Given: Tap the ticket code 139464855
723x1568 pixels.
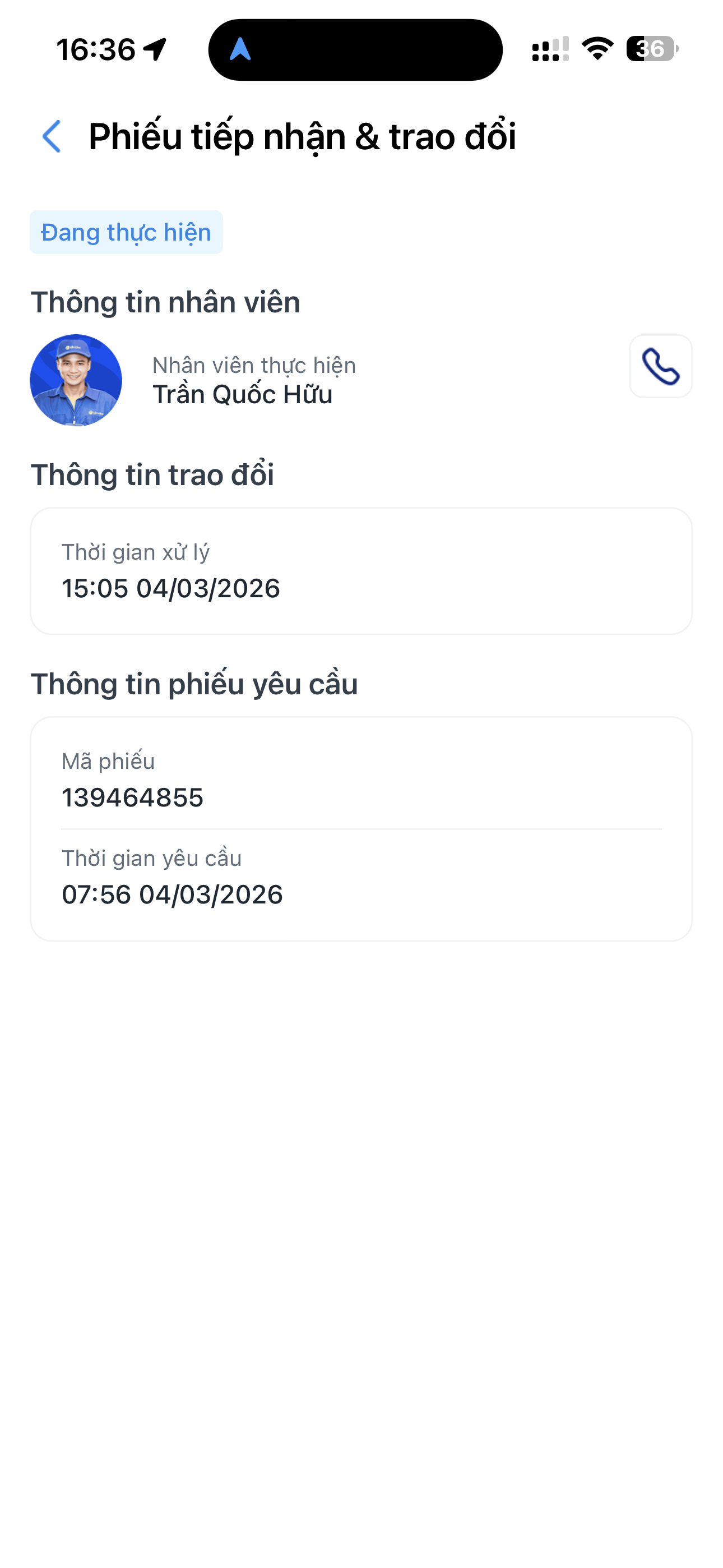Looking at the screenshot, I should [133, 797].
